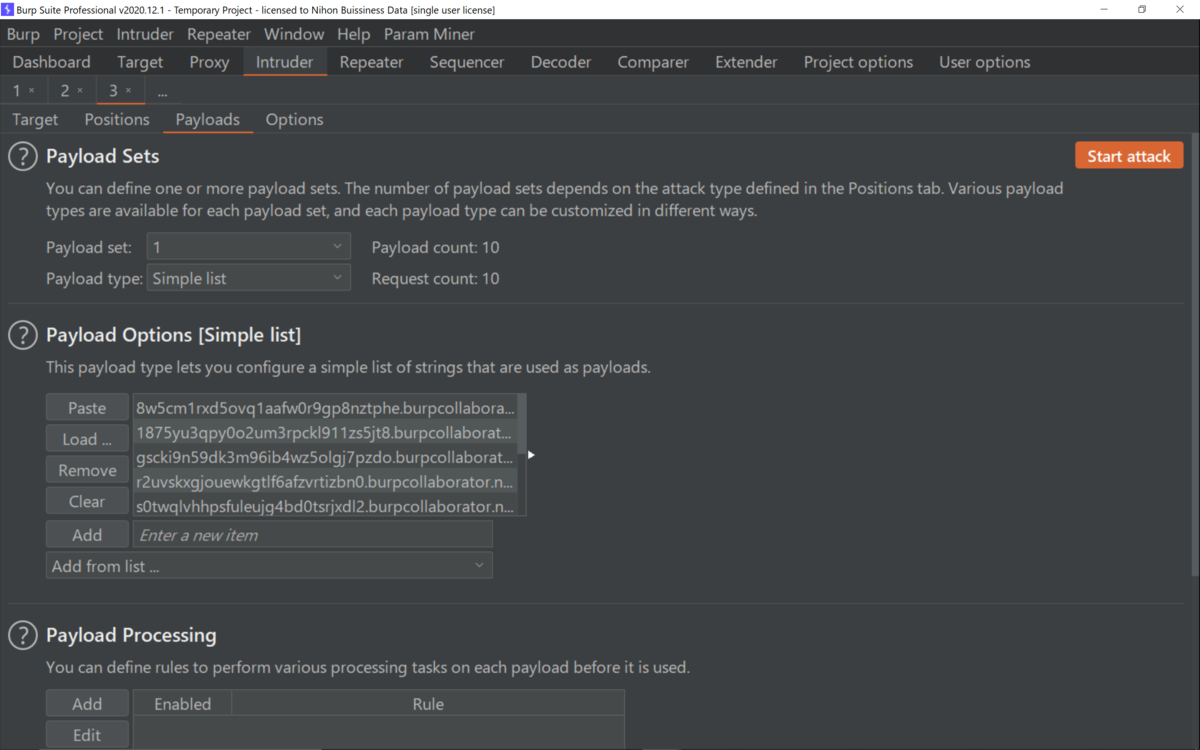Open new Intruder tab with ellipsis
The height and width of the screenshot is (750, 1200).
162,91
